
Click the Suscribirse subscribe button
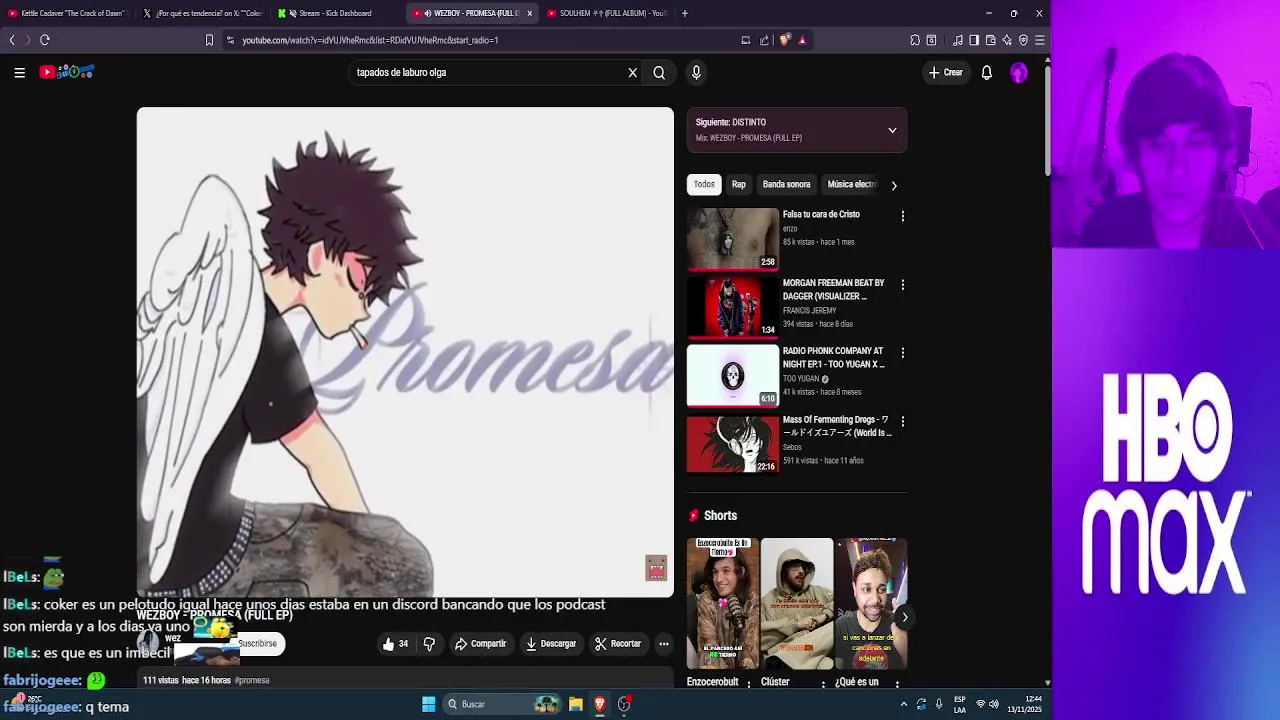coord(257,643)
